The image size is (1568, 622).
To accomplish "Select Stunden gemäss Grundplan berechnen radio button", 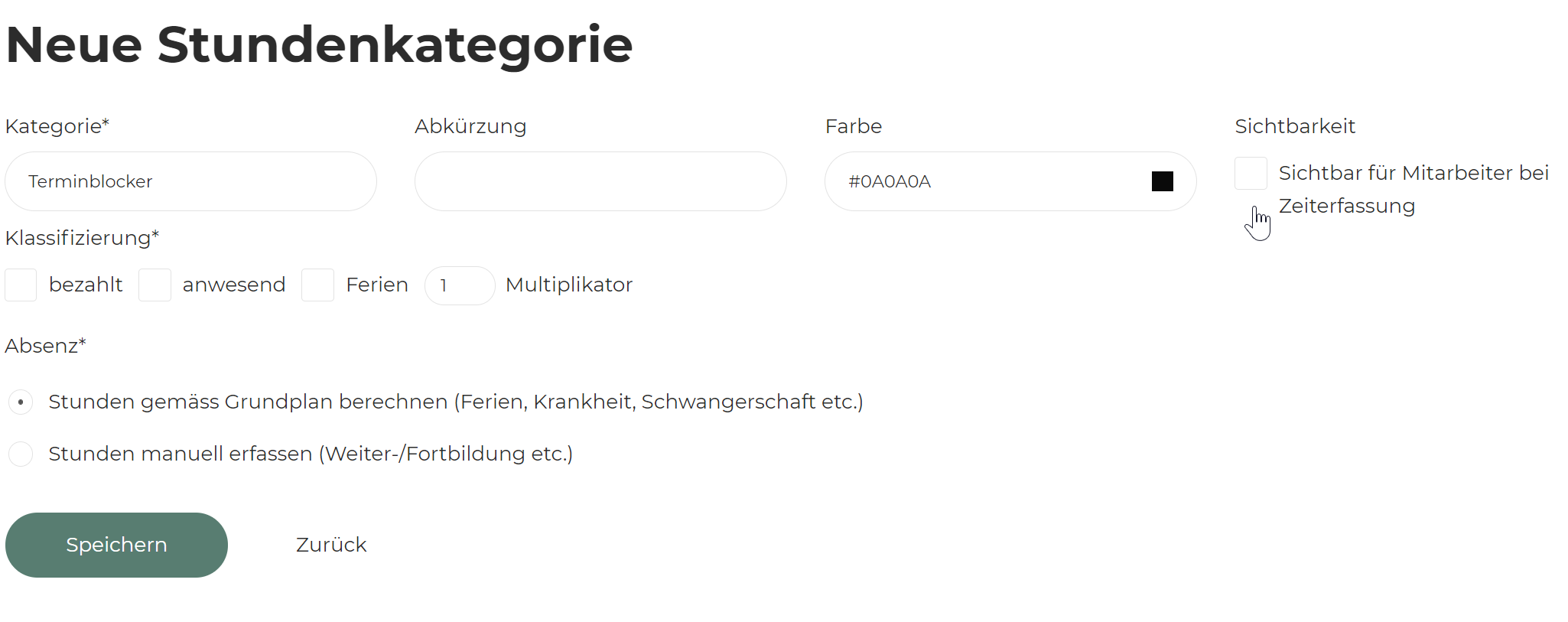I will point(21,402).
